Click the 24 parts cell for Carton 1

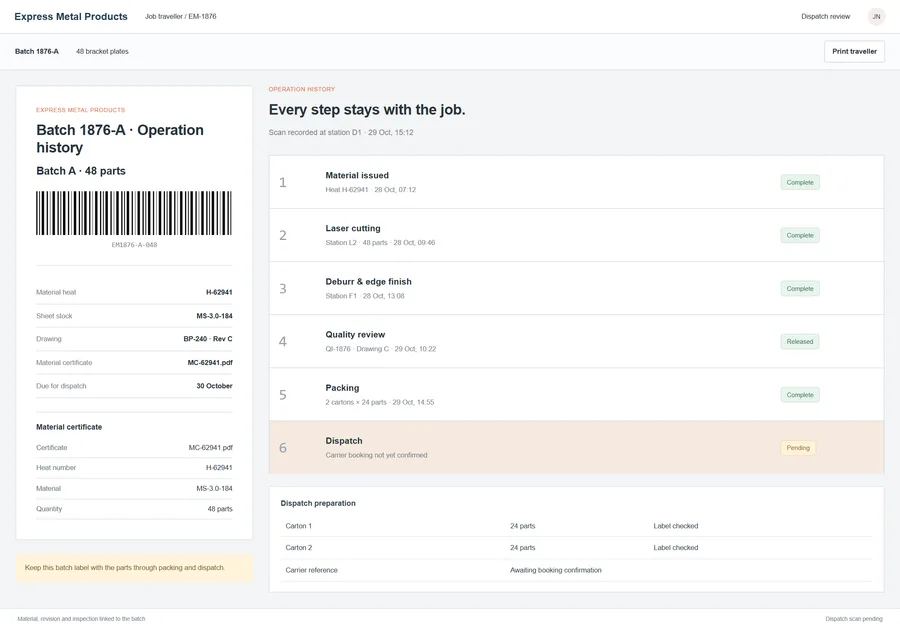pyautogui.click(x=522, y=526)
